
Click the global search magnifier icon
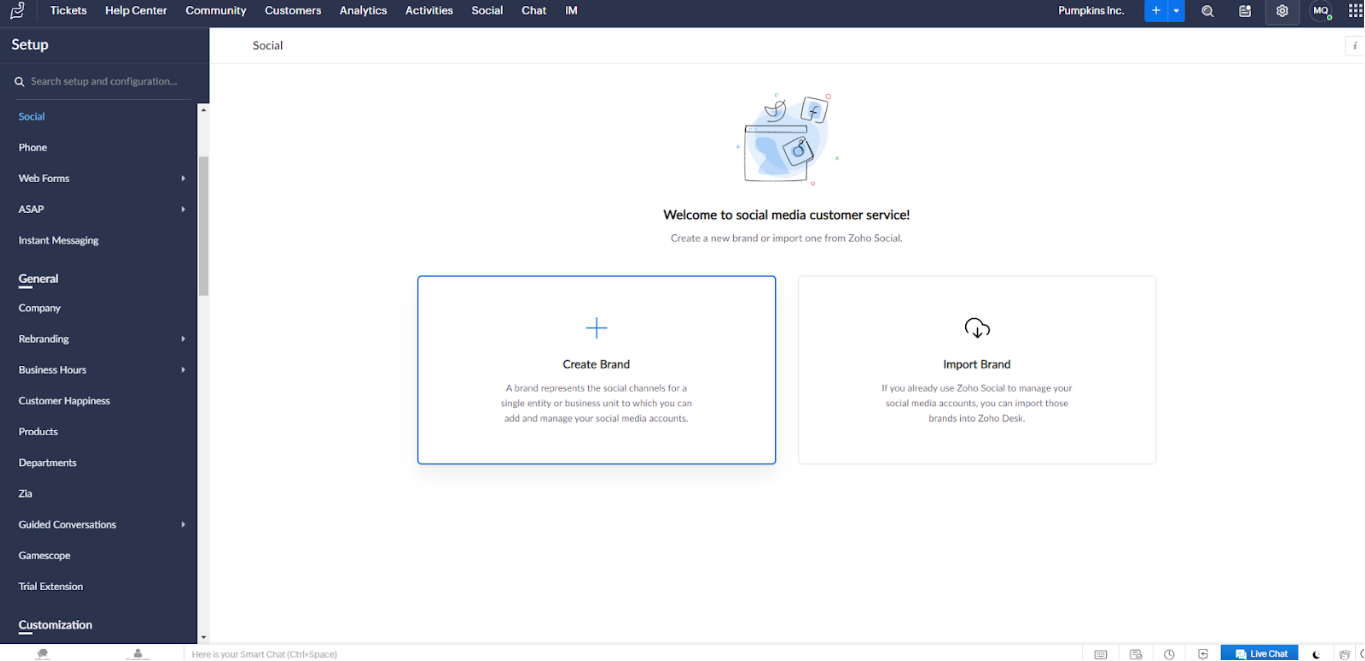click(x=1208, y=11)
